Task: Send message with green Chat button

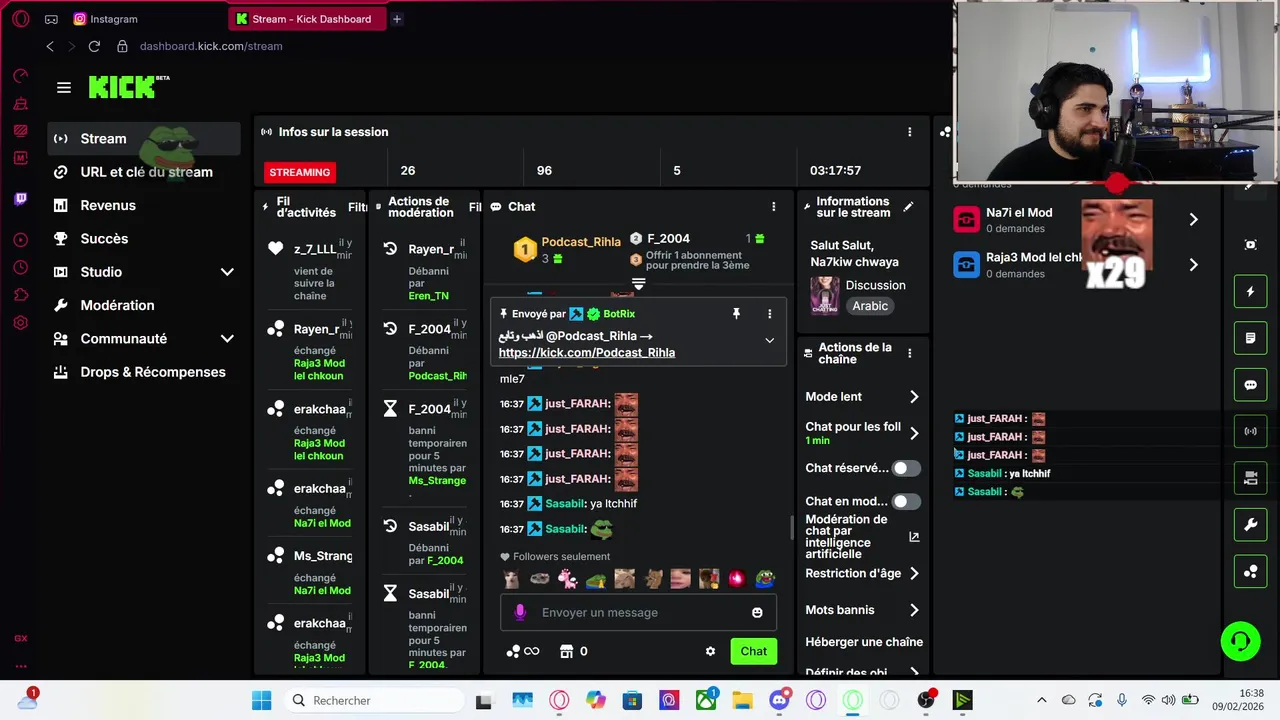Action: [754, 651]
